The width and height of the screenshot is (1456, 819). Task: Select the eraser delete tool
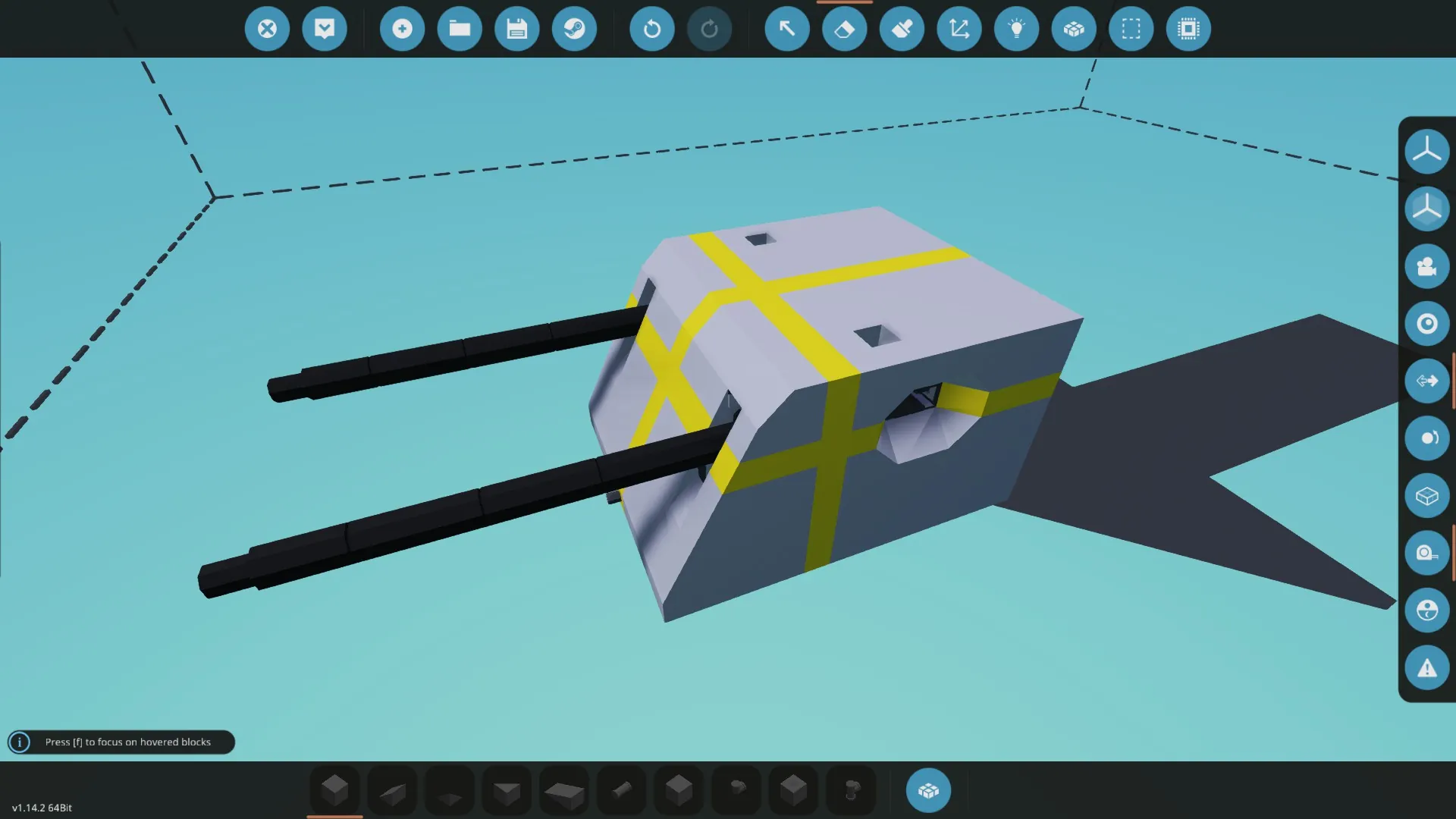coord(844,29)
